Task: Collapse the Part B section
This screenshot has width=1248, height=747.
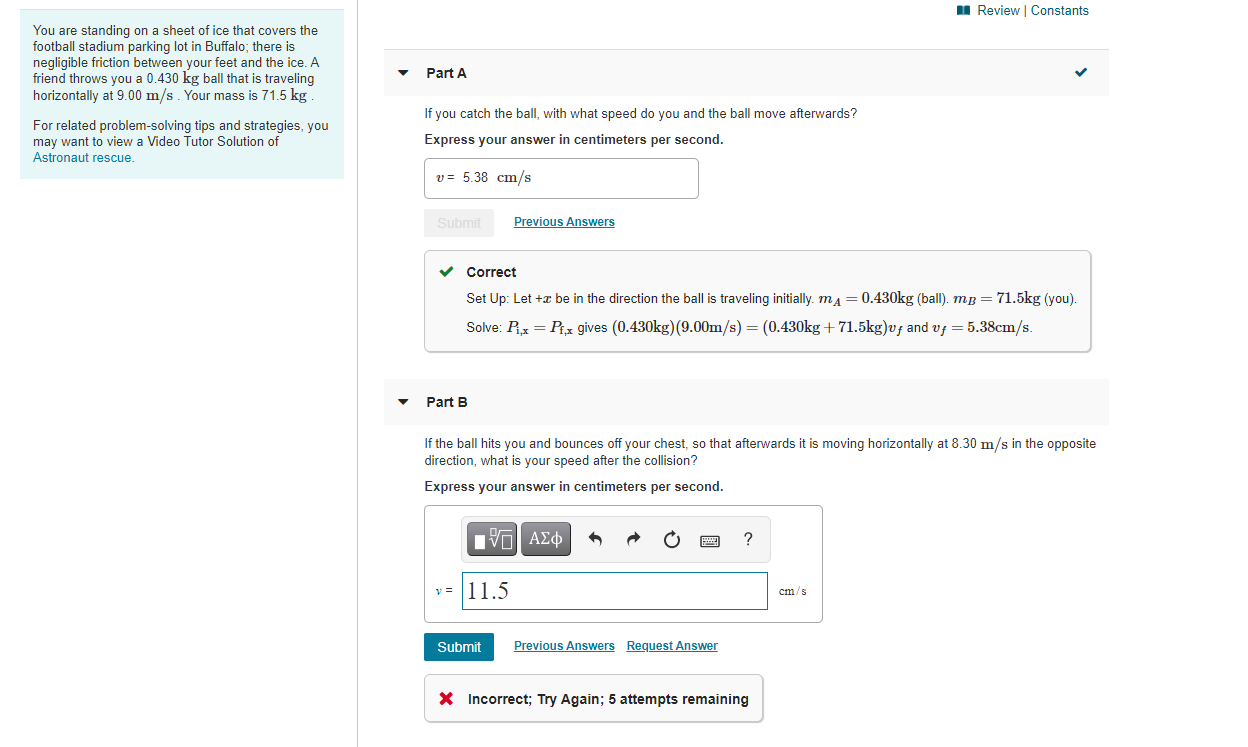Action: pyautogui.click(x=402, y=401)
